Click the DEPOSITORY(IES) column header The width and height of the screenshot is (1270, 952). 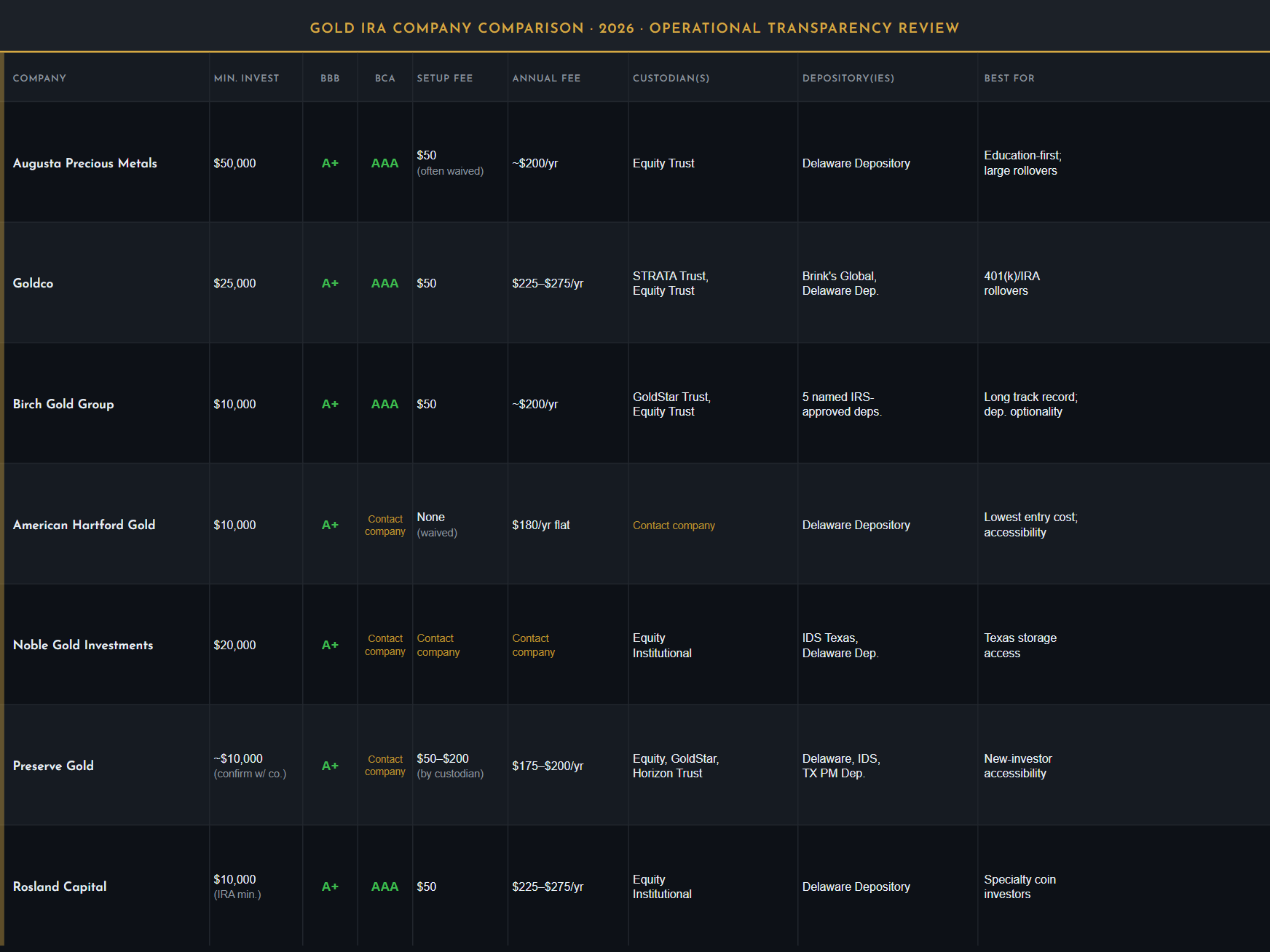pos(848,78)
